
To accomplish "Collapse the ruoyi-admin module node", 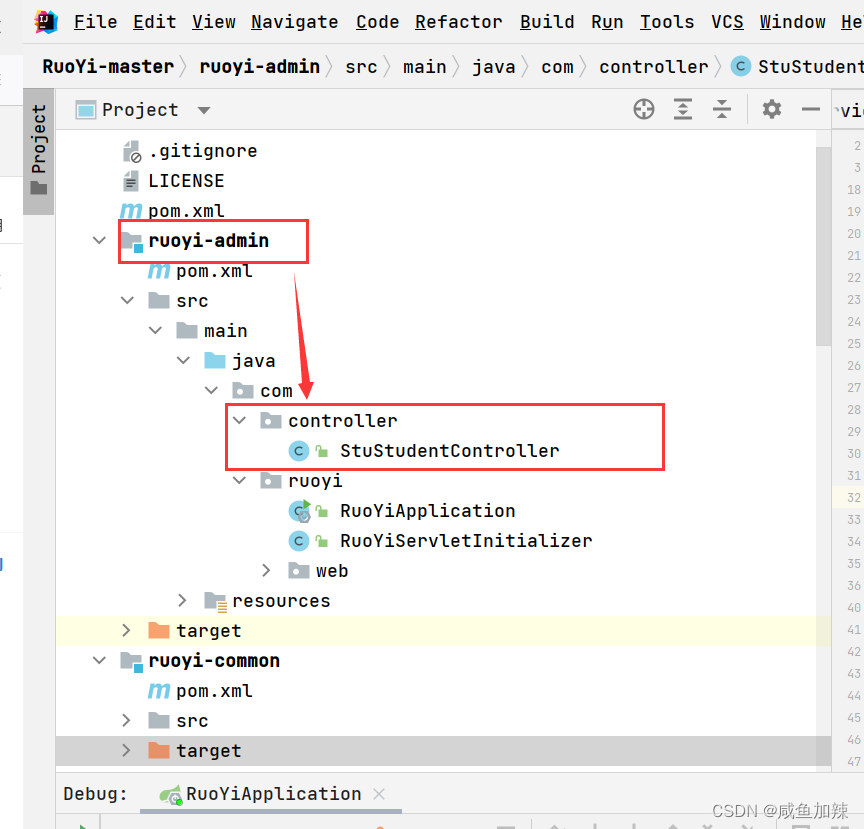I will click(99, 240).
